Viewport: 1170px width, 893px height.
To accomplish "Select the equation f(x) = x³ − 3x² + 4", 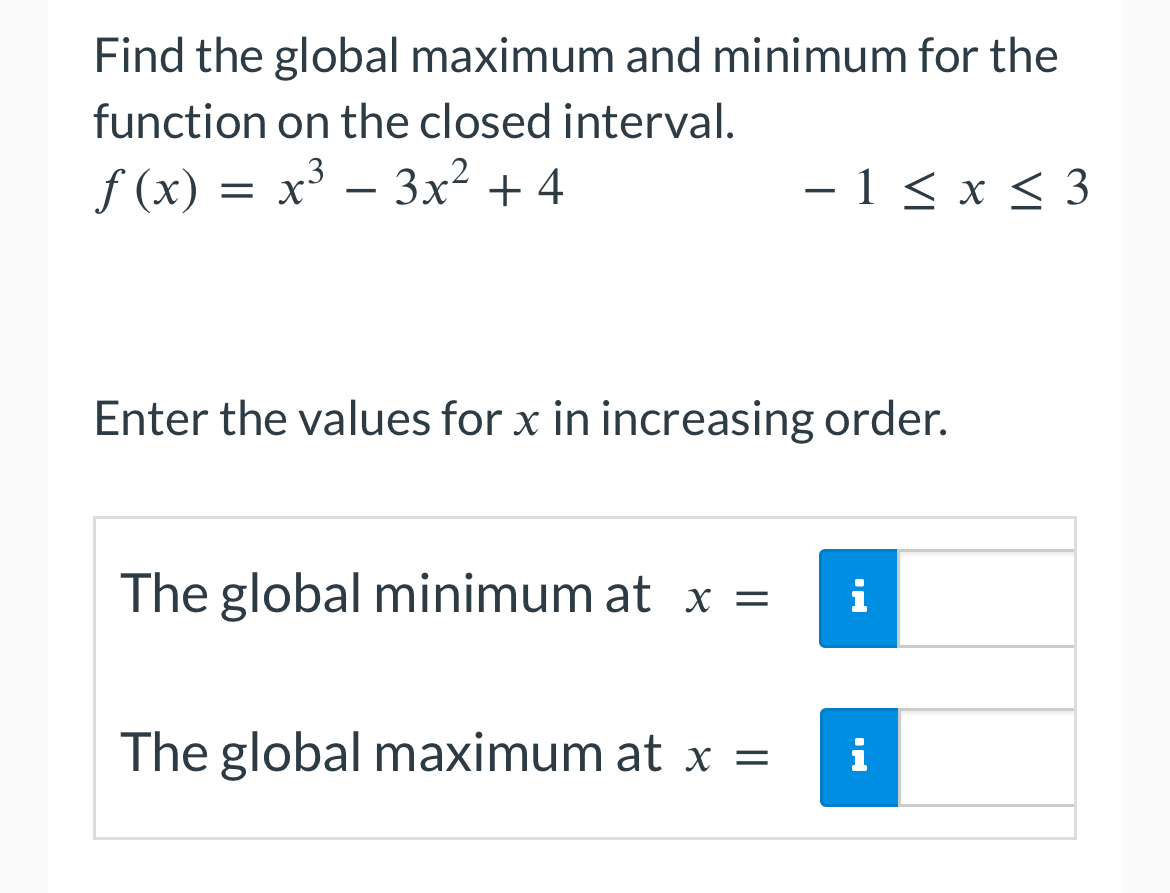I will pyautogui.click(x=328, y=188).
